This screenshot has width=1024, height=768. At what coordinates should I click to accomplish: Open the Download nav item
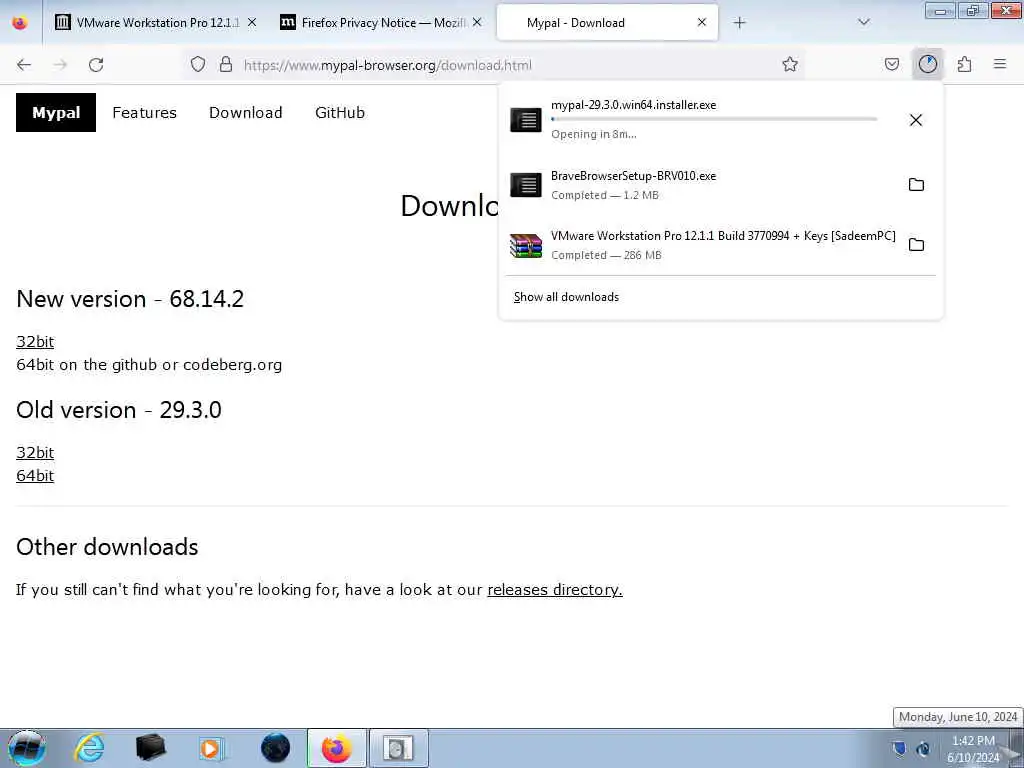click(x=246, y=112)
